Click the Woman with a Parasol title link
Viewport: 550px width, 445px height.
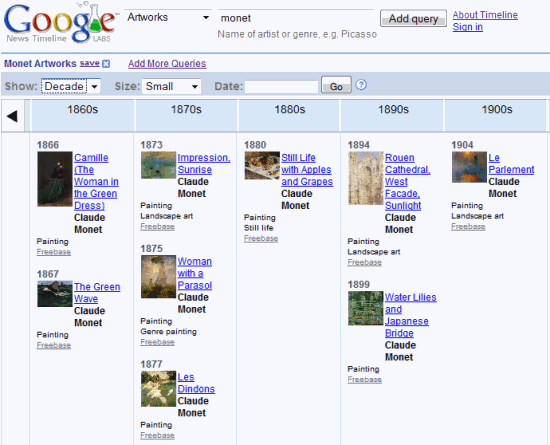click(x=195, y=274)
